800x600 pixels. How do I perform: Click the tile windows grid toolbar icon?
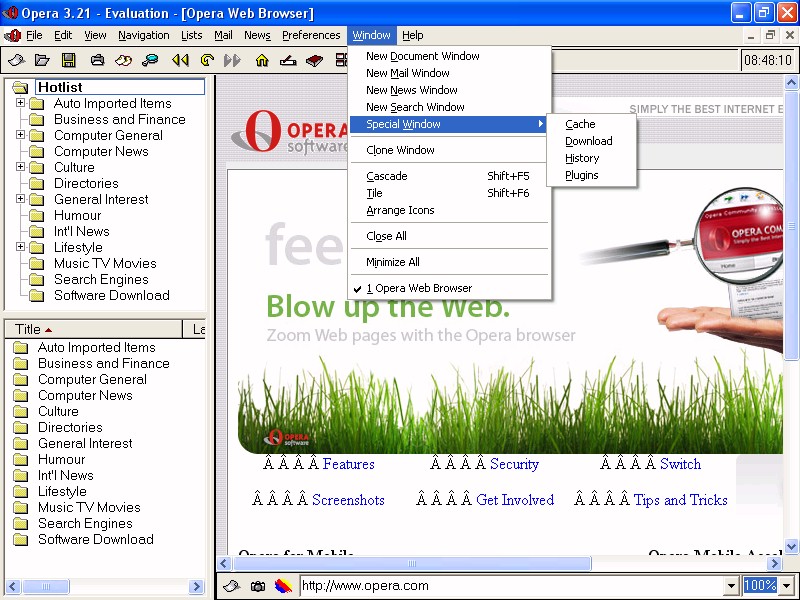341,61
